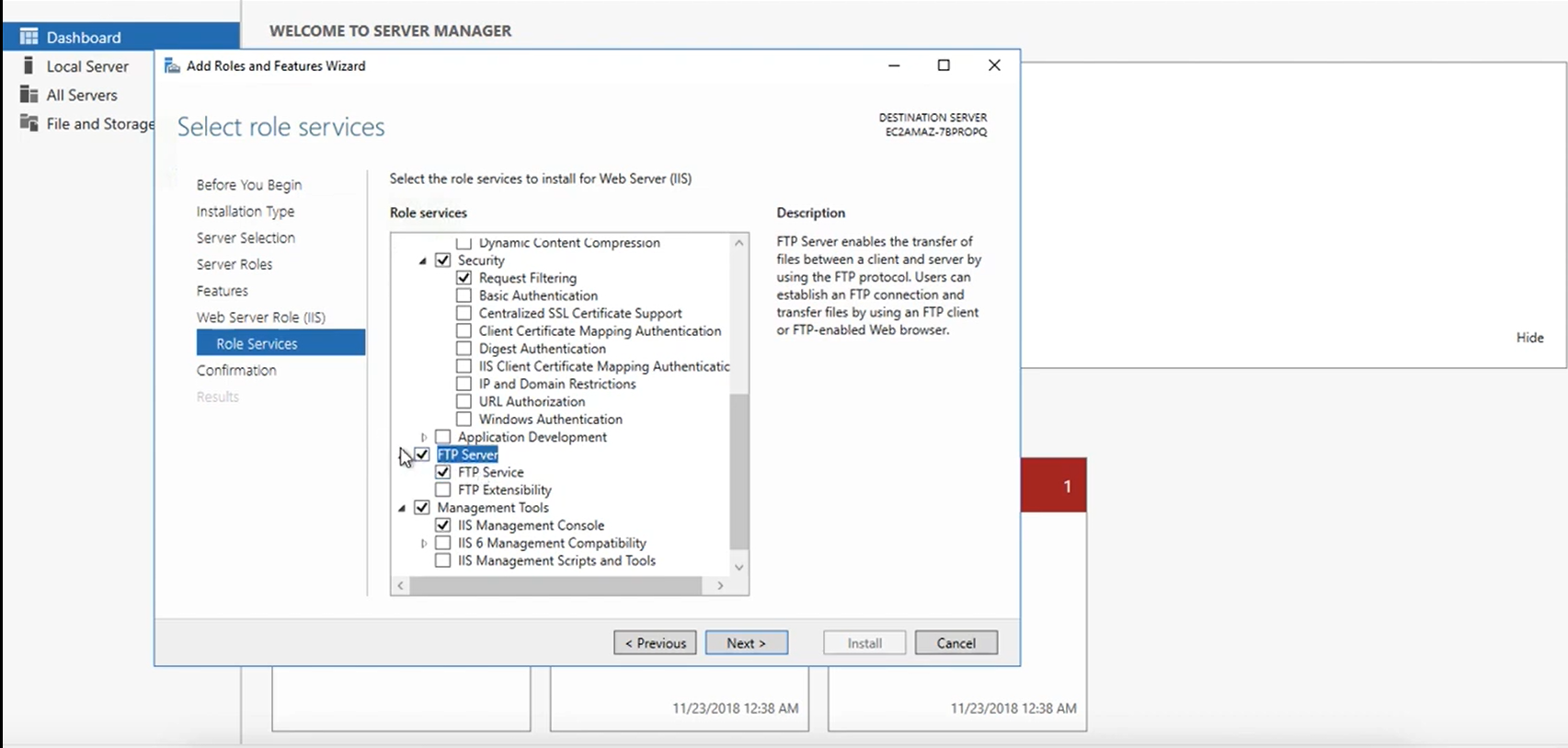
Task: Click the File and Storage icon
Action: click(x=29, y=123)
